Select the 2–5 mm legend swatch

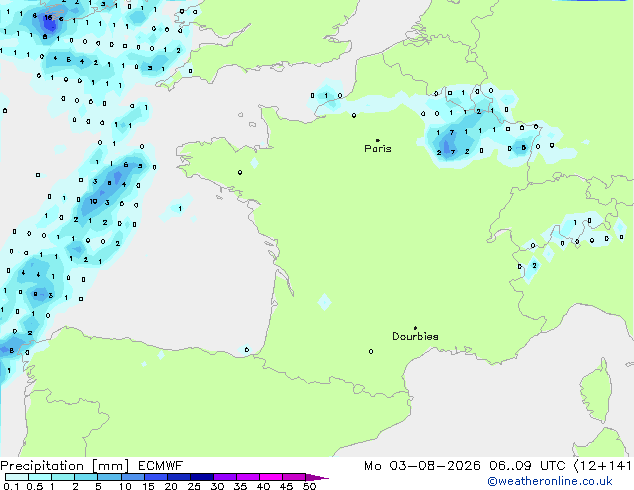coord(86,477)
